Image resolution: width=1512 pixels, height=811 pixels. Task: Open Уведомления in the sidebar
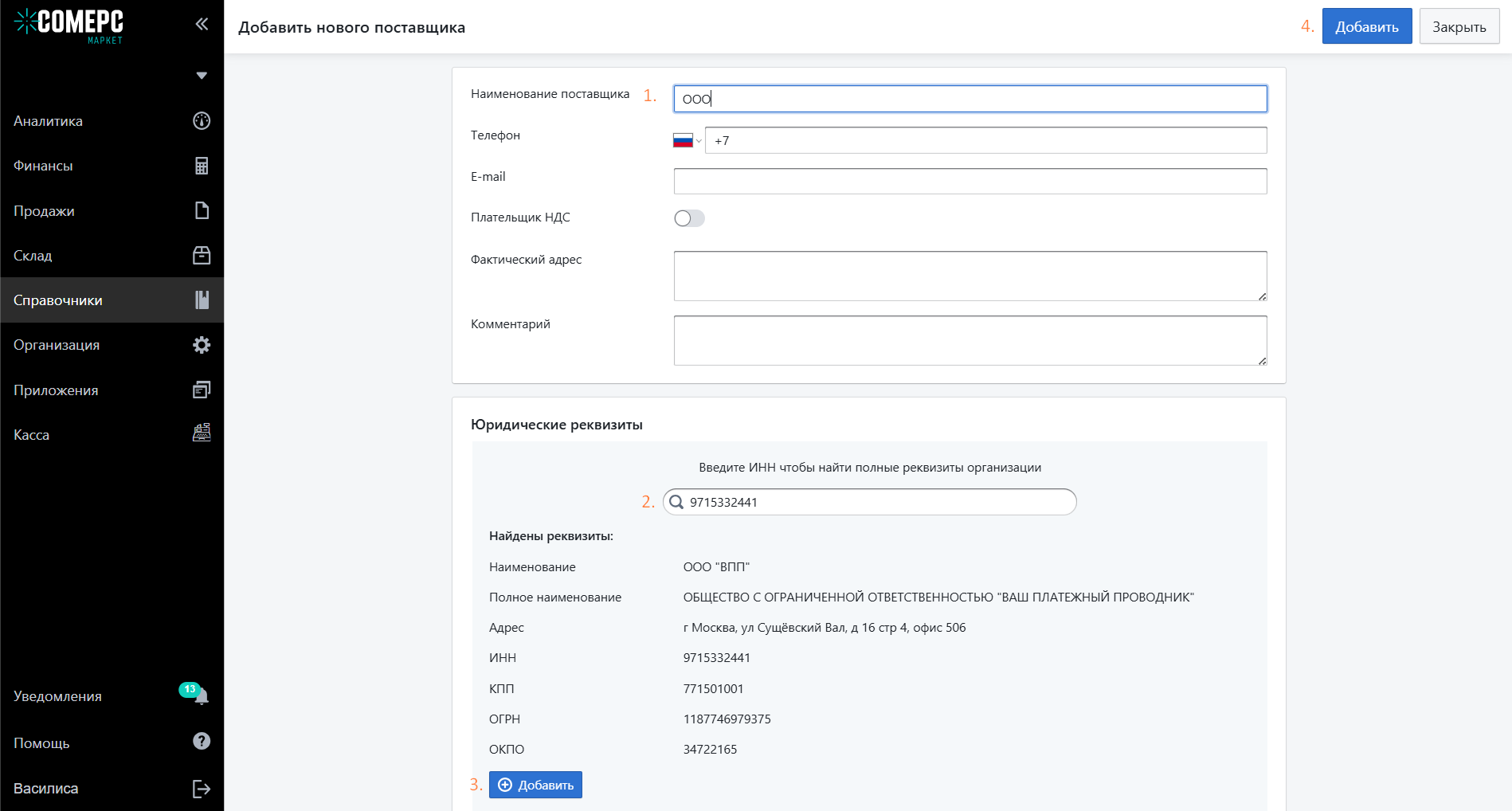click(x=57, y=696)
